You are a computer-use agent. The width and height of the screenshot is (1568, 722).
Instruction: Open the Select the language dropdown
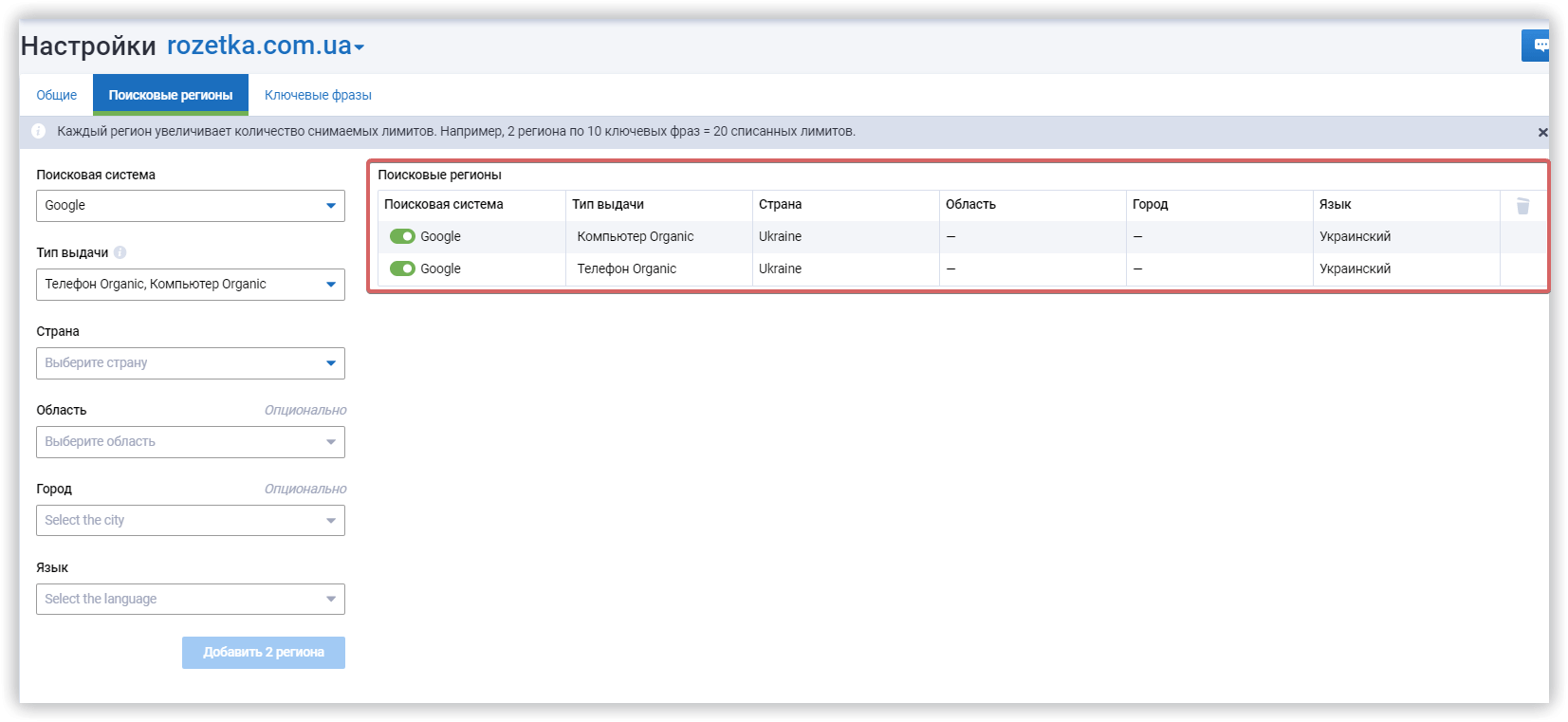190,600
